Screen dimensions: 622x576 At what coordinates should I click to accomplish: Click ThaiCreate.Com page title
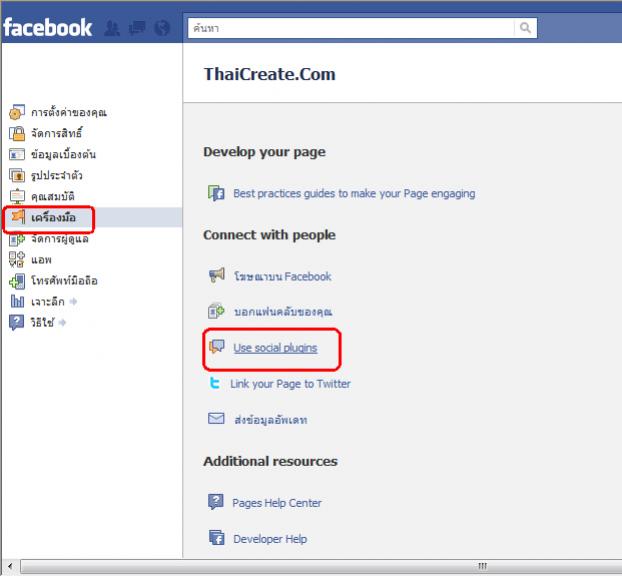click(270, 74)
